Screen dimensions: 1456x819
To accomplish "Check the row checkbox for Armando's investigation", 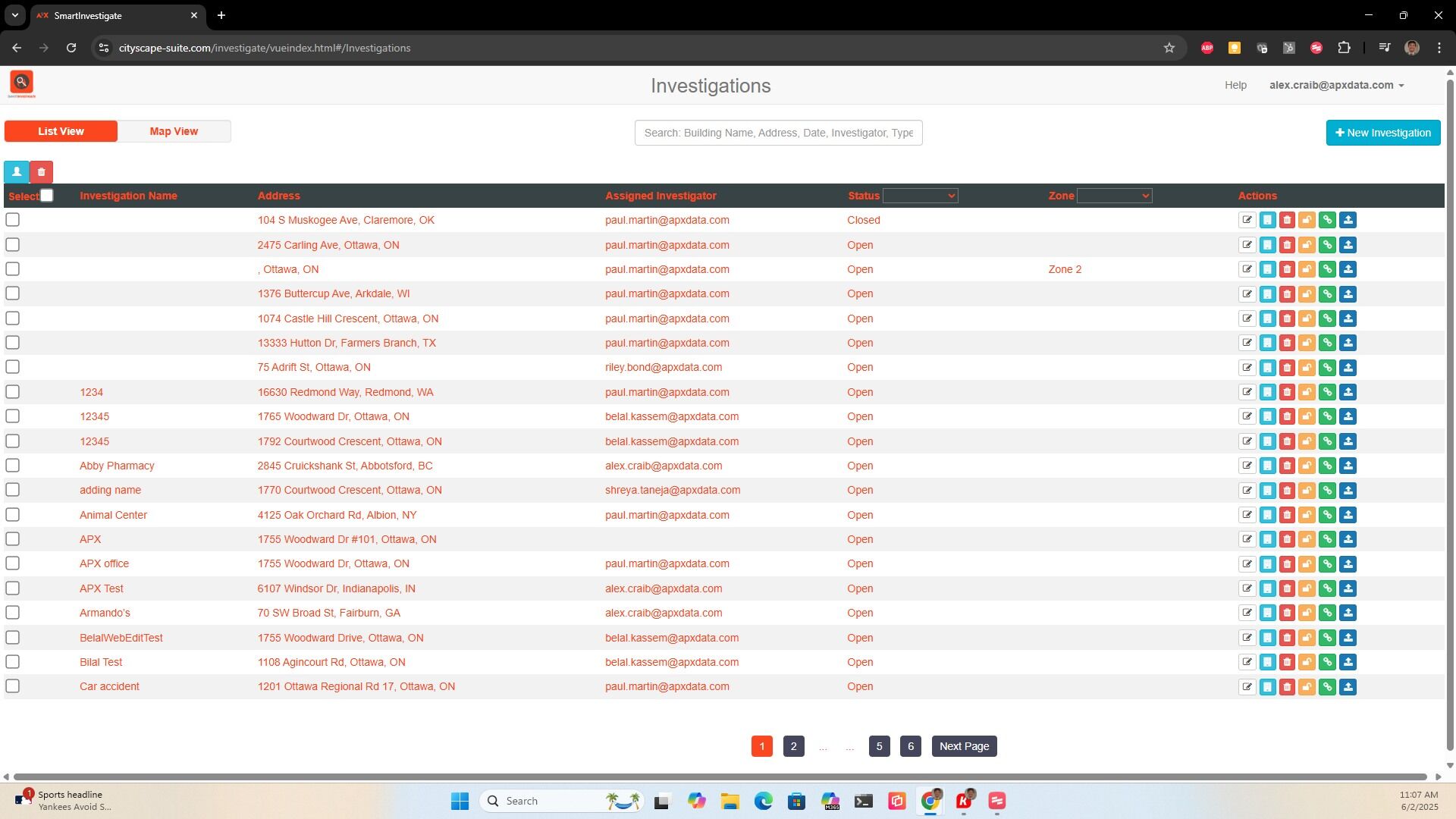I will click(13, 613).
